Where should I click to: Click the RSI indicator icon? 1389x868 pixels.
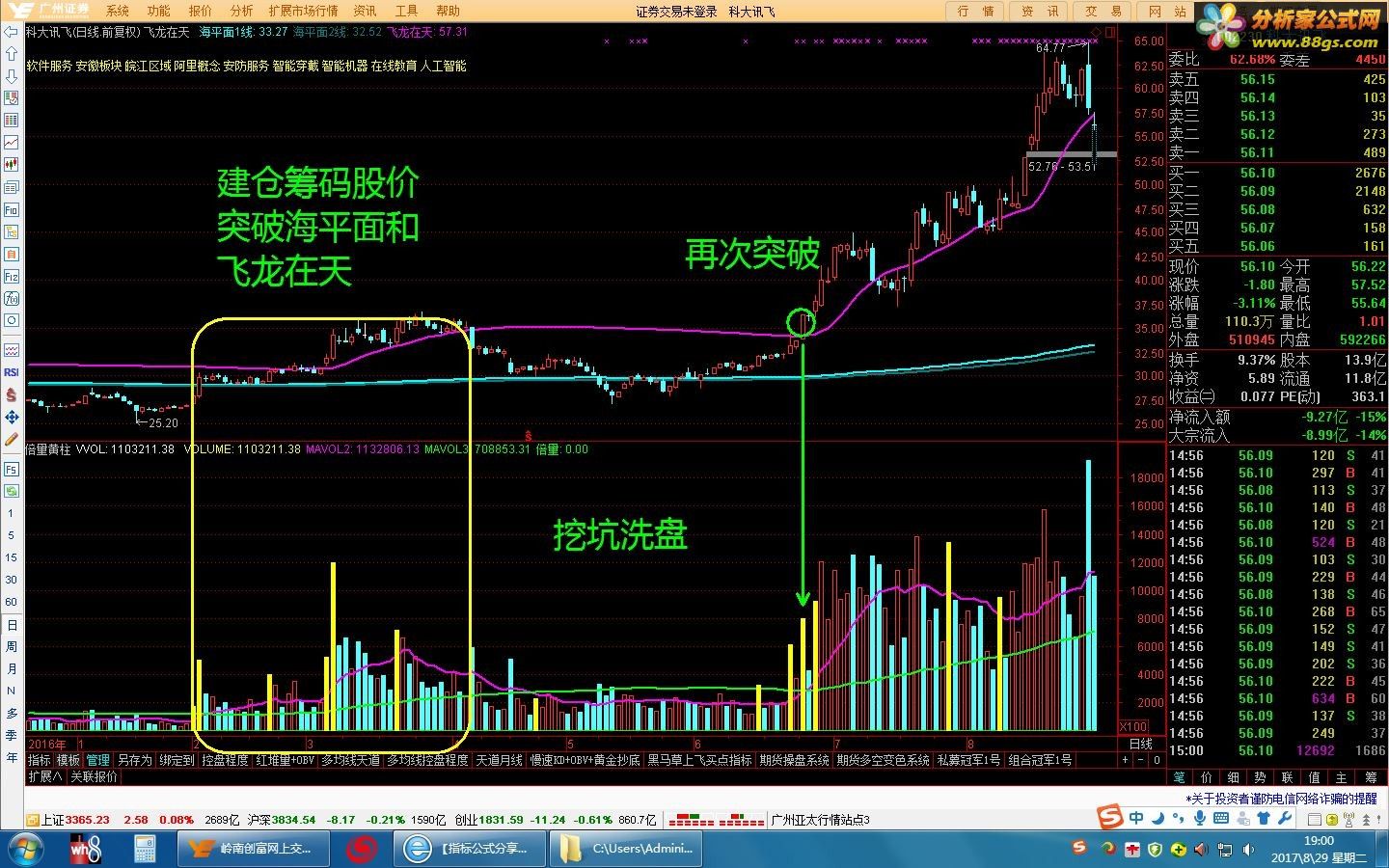pyautogui.click(x=12, y=372)
